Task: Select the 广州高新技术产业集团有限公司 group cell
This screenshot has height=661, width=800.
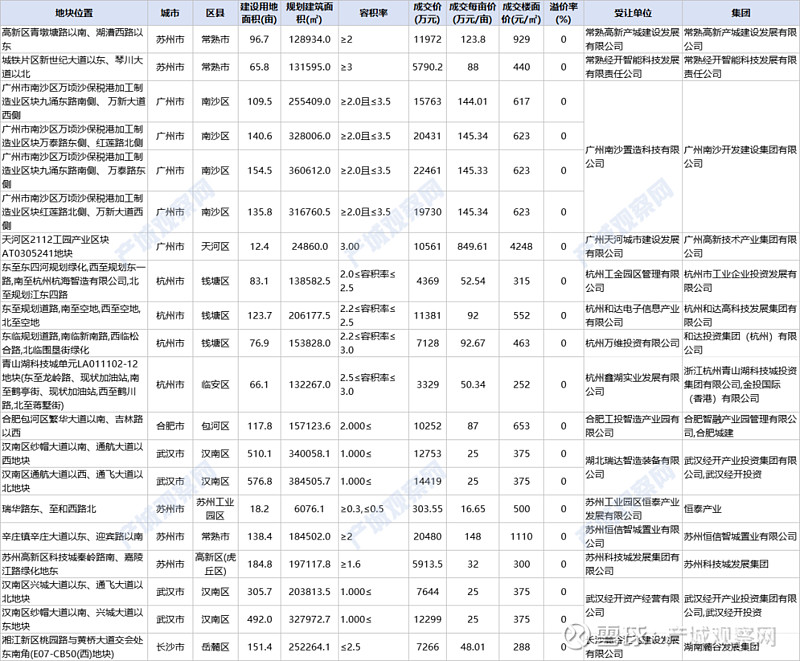Action: coord(741,246)
